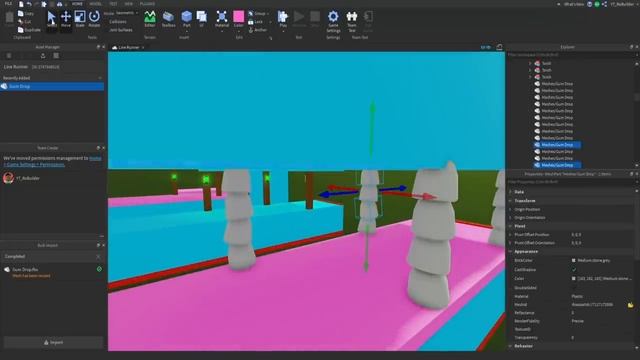Switch to the VIEW ribbon tab
Viewport: 640px width, 360px height.
[x=129, y=4]
